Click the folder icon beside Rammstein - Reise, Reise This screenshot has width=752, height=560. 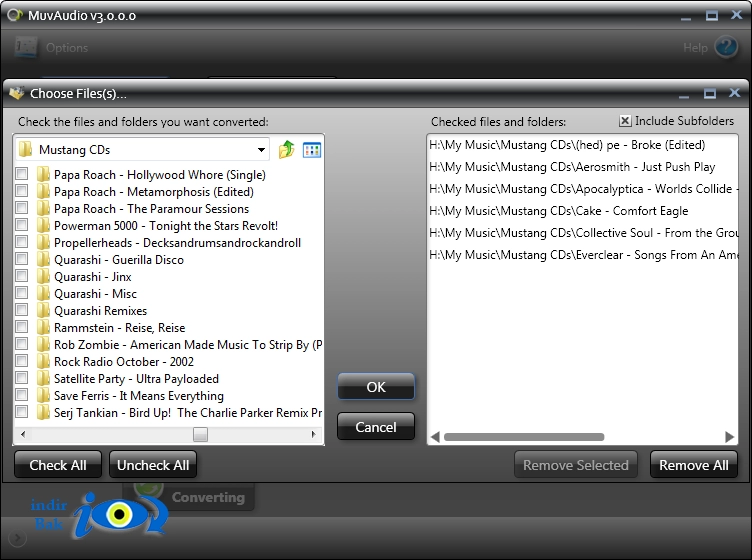click(x=43, y=327)
